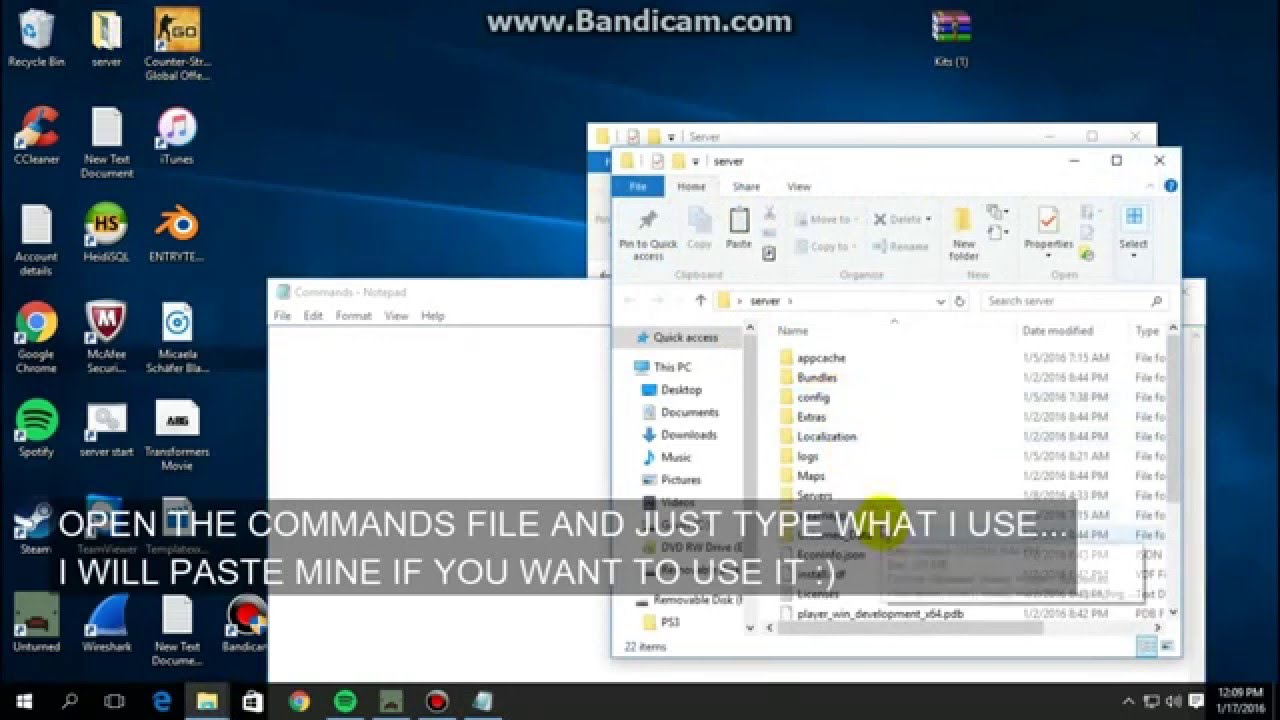
Task: Select the McAfee Security desktop icon
Action: [x=106, y=338]
